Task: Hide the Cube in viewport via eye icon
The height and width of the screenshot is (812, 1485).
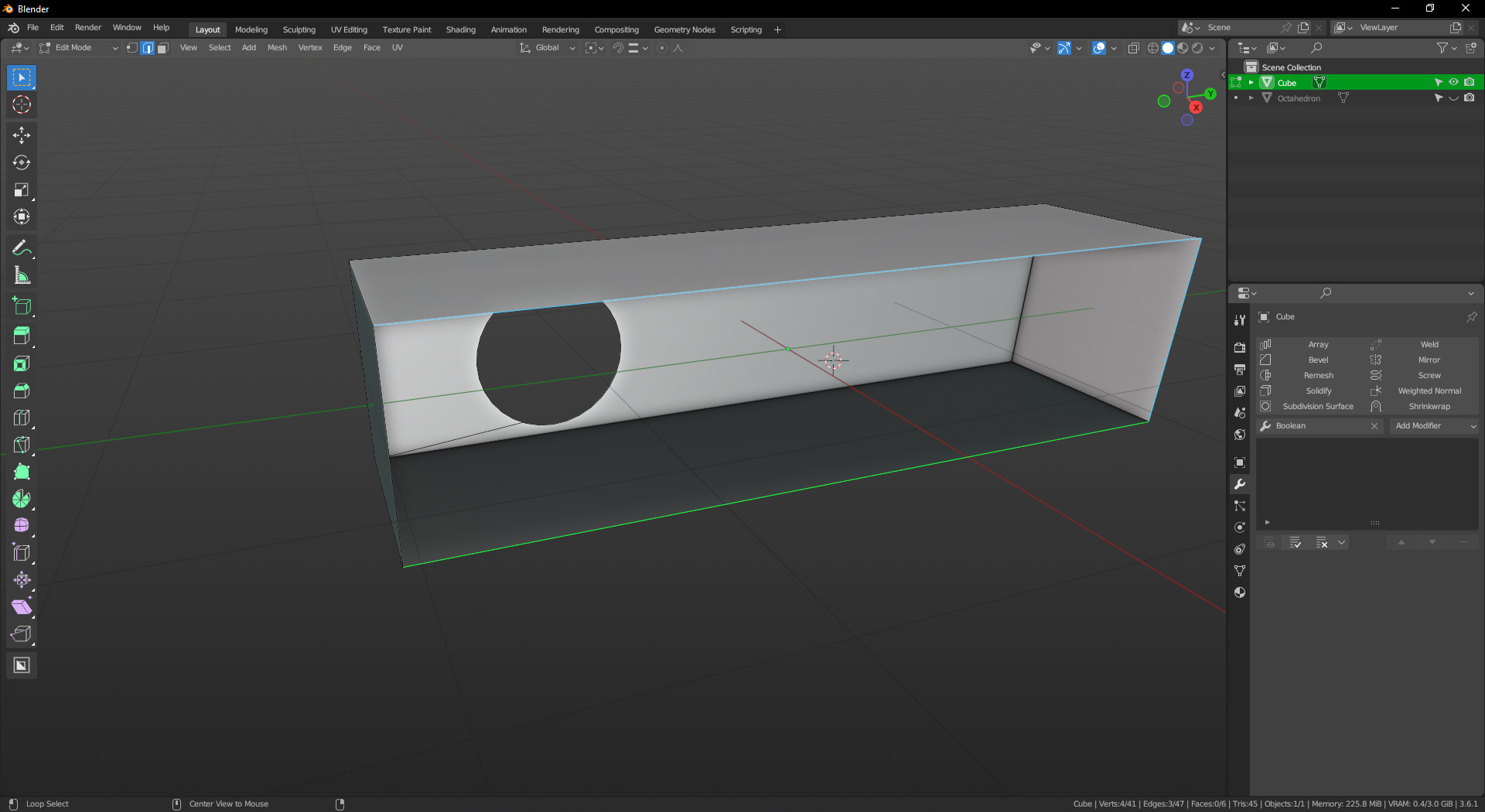Action: pyautogui.click(x=1453, y=82)
